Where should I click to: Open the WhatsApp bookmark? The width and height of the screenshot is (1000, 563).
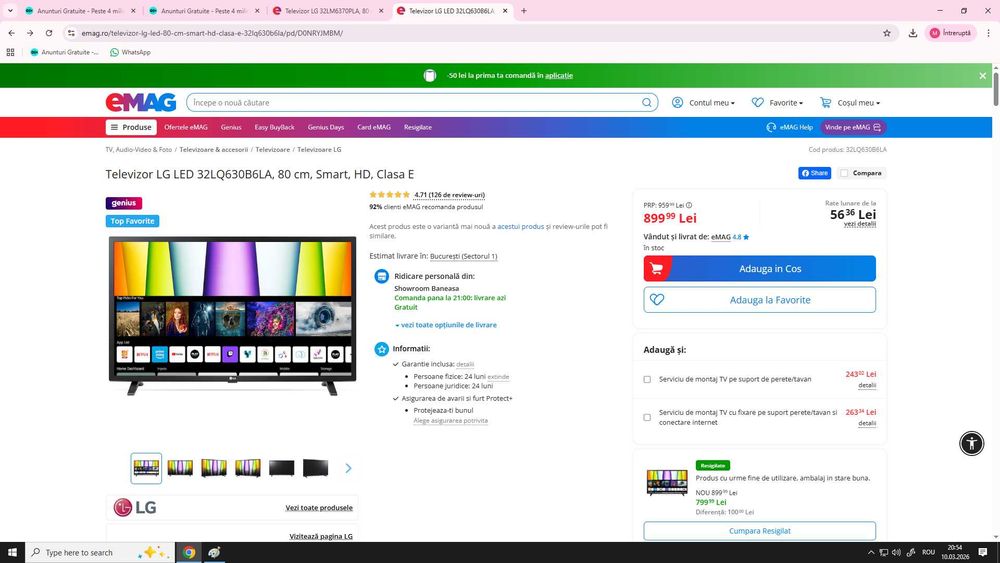tap(130, 52)
